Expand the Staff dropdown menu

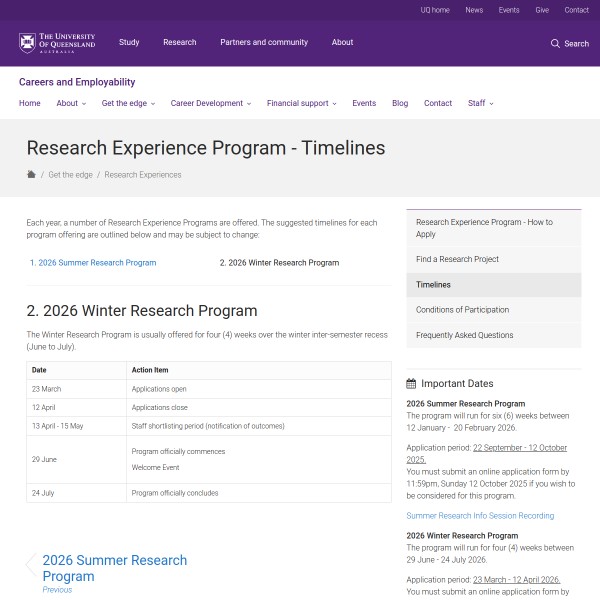point(480,103)
